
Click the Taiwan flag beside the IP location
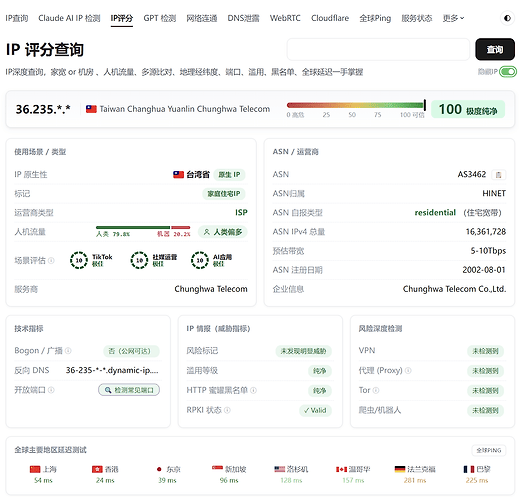click(91, 109)
